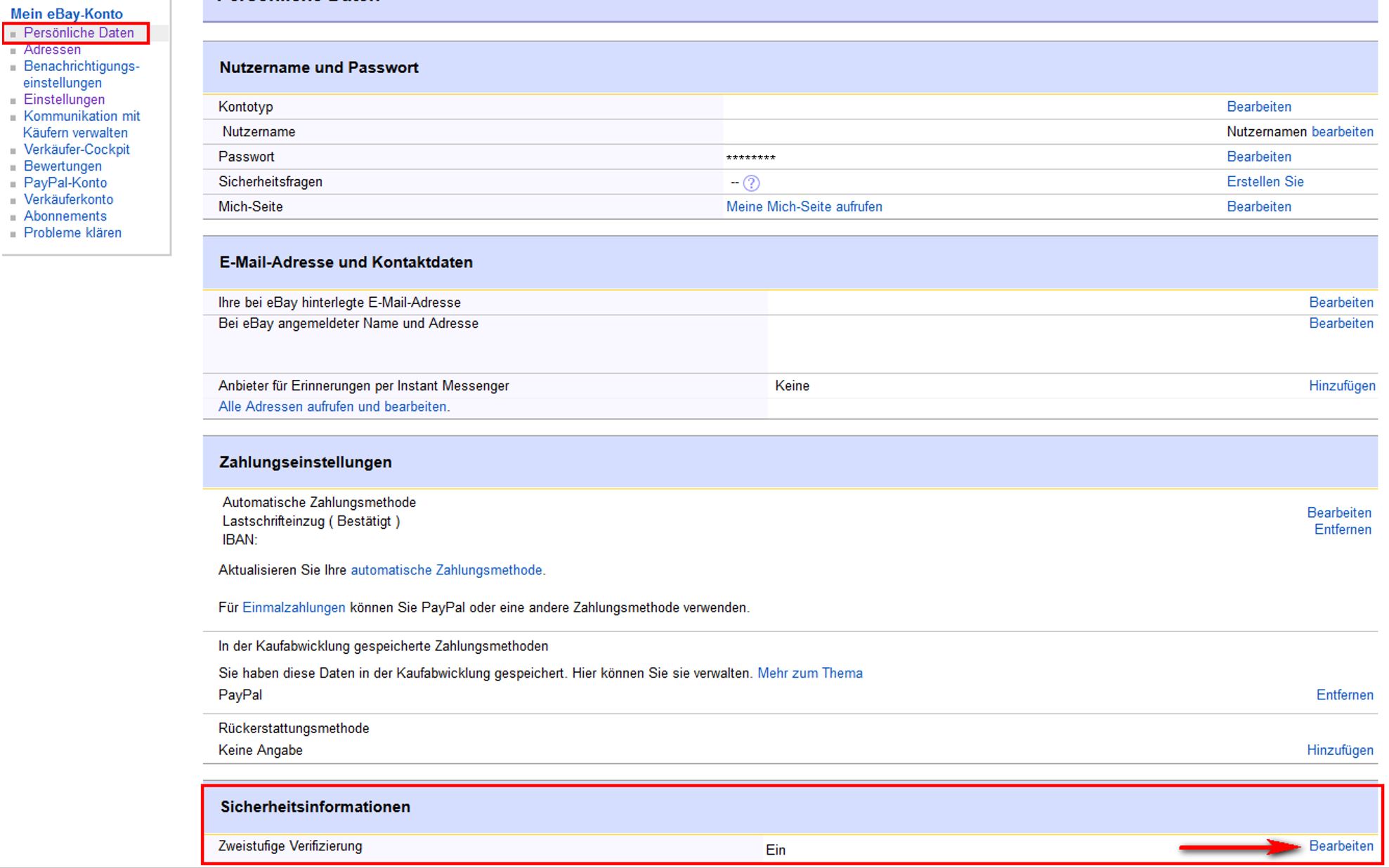The width and height of the screenshot is (1389, 868).
Task: Click the Sicherheitsfragen row label
Action: coord(270,182)
